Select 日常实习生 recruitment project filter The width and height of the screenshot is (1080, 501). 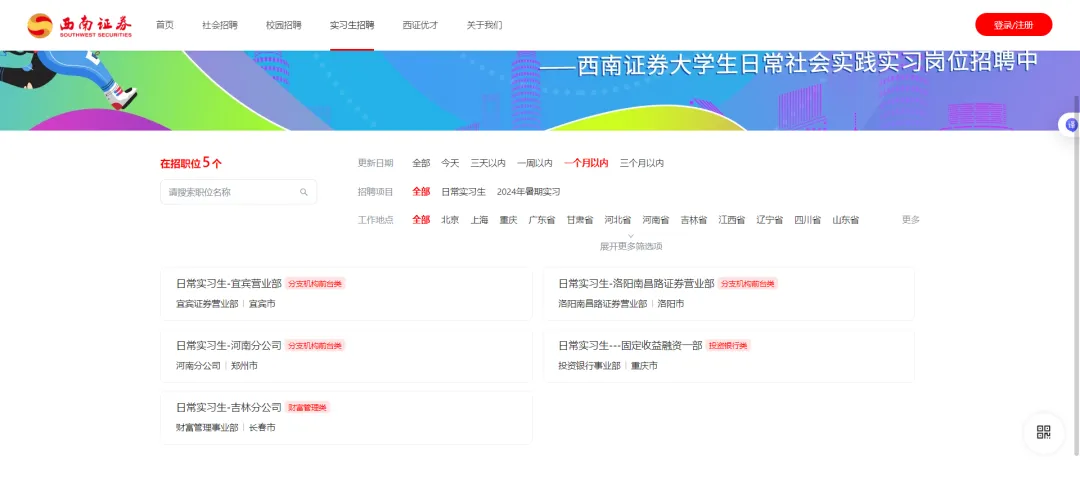(x=464, y=192)
